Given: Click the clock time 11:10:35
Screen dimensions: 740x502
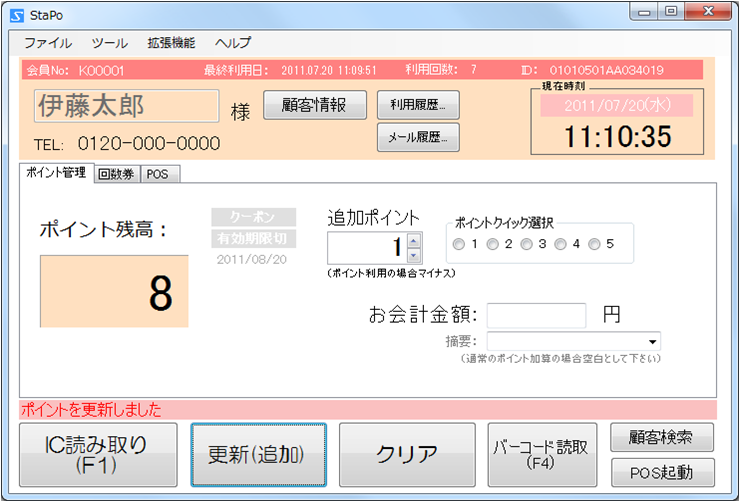Looking at the screenshot, I should click(x=618, y=136).
